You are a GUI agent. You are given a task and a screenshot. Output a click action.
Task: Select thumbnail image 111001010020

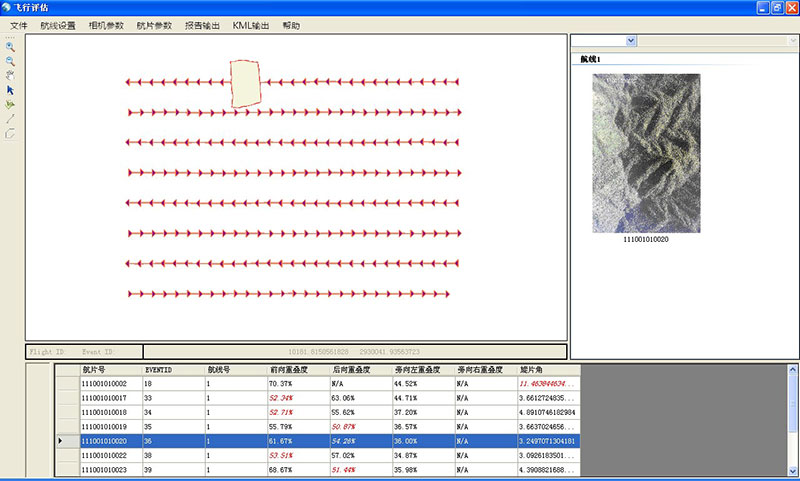pos(646,153)
